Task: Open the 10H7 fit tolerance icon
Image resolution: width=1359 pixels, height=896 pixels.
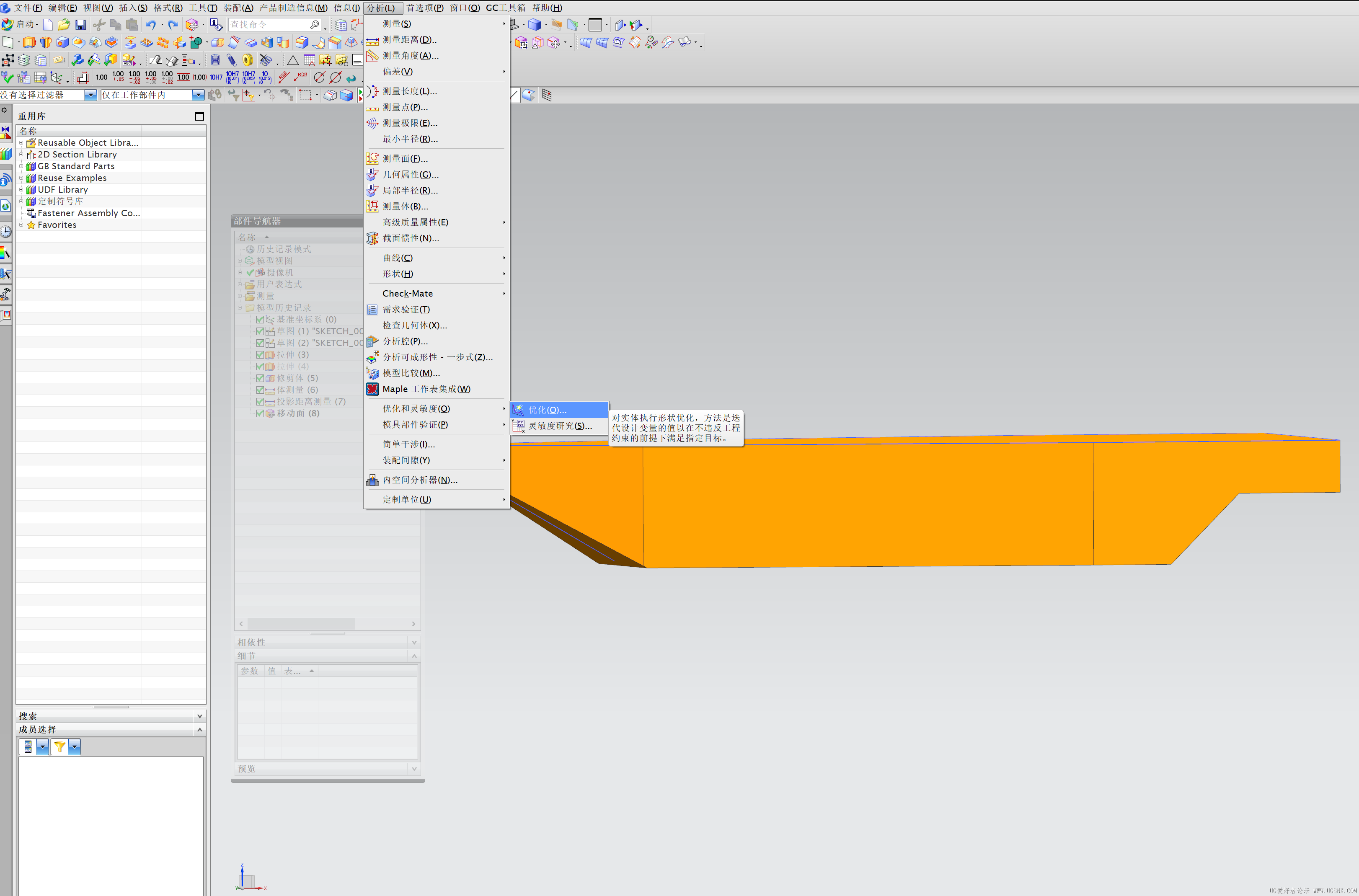Action: (216, 77)
